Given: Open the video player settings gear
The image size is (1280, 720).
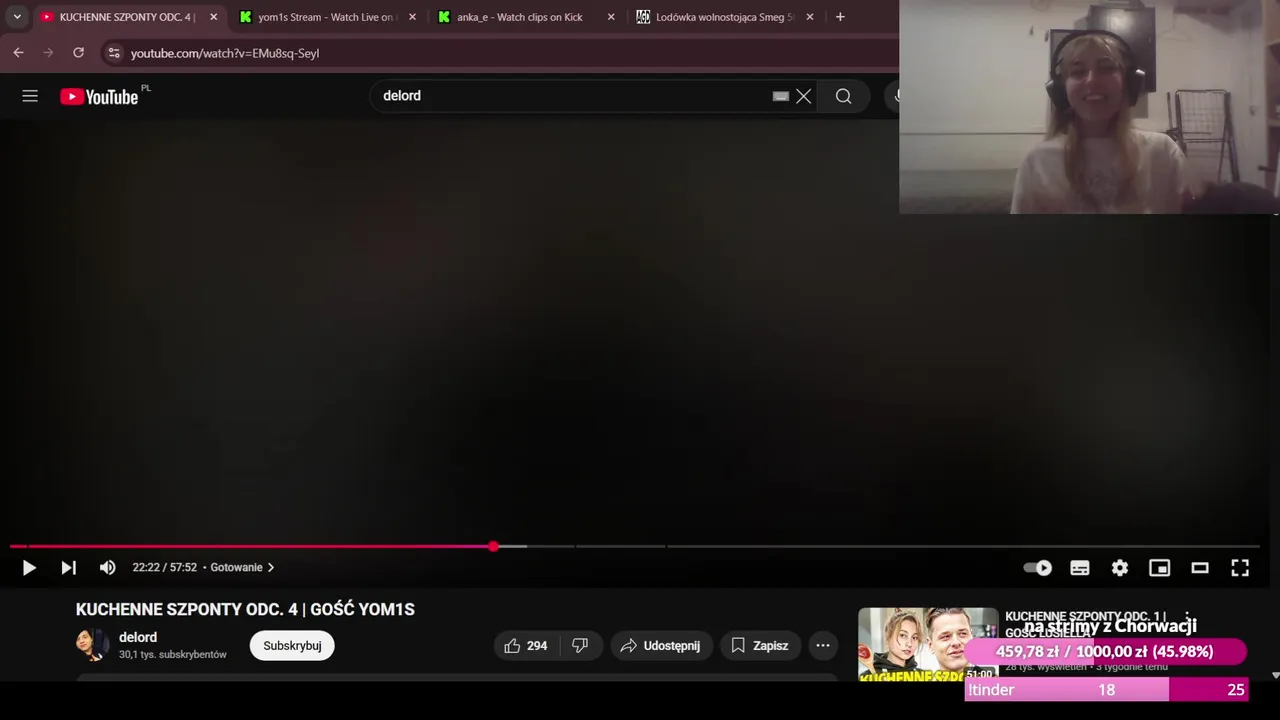Looking at the screenshot, I should tap(1120, 568).
